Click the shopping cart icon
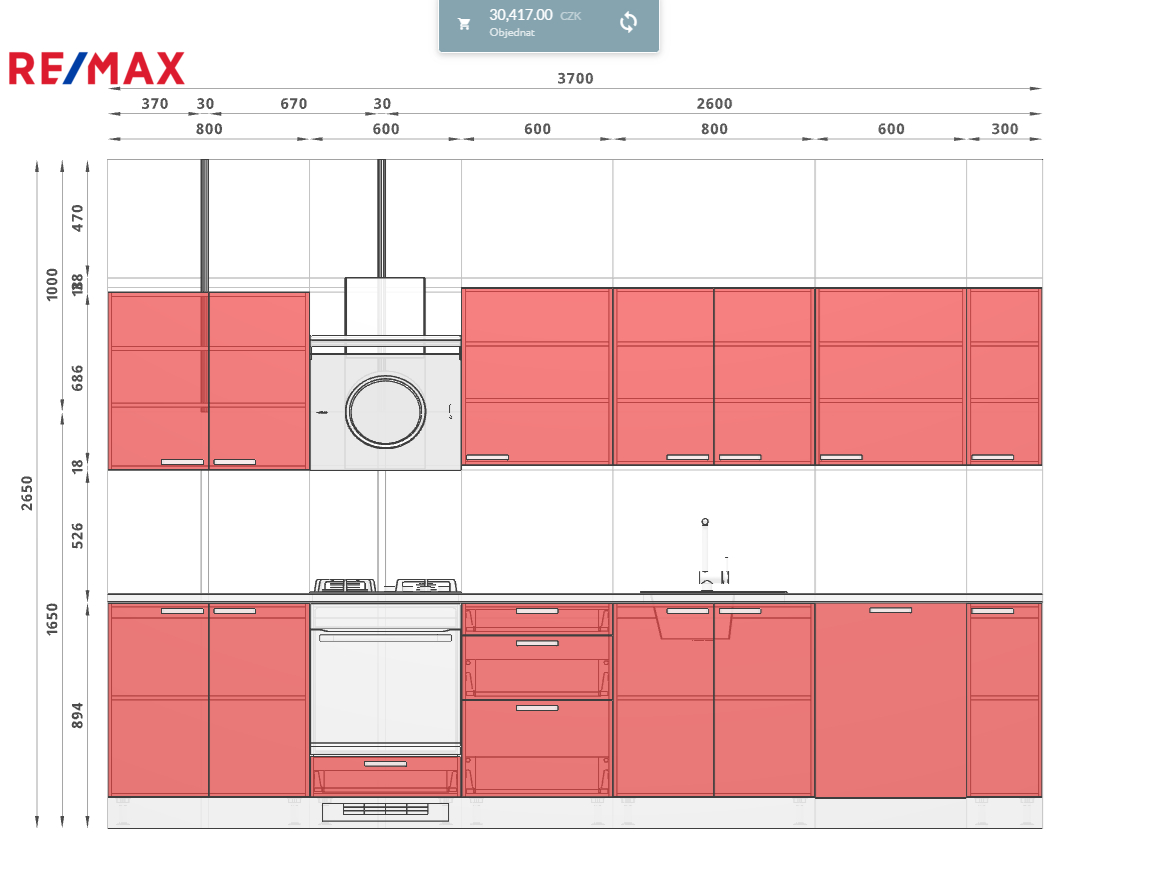The image size is (1155, 872). pos(464,24)
